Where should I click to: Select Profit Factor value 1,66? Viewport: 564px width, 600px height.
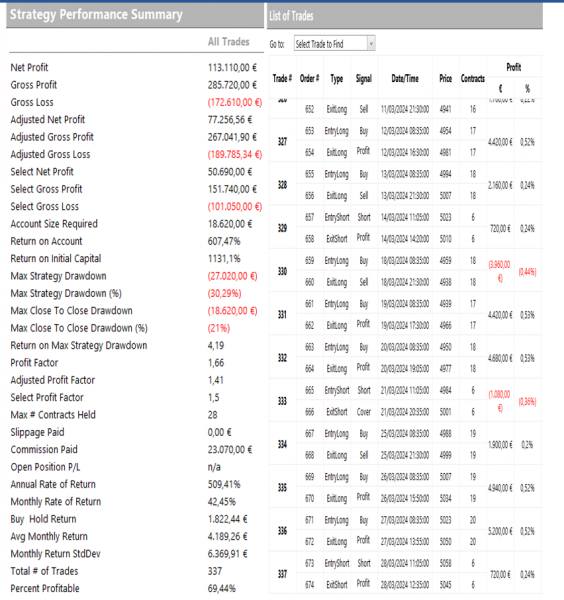coord(216,363)
